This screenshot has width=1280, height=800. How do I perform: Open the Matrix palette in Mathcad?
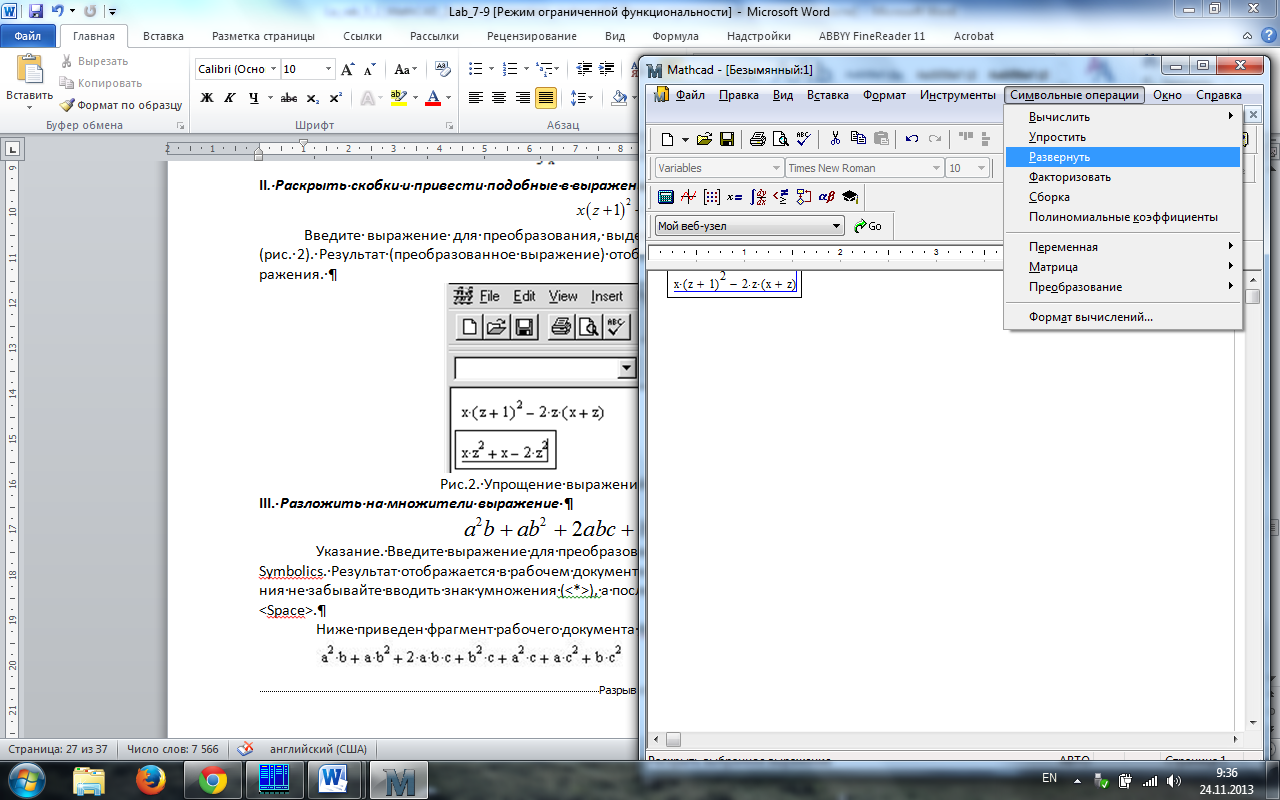[711, 196]
